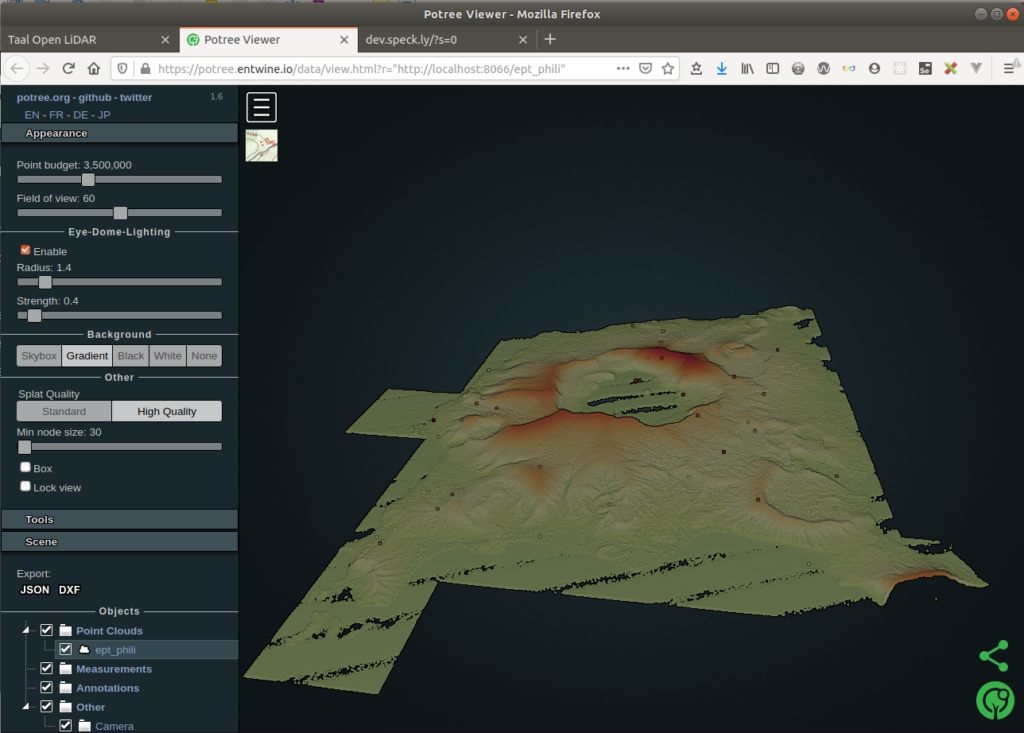1024x733 pixels.
Task: Show Firefox downloads panel
Action: point(722,69)
